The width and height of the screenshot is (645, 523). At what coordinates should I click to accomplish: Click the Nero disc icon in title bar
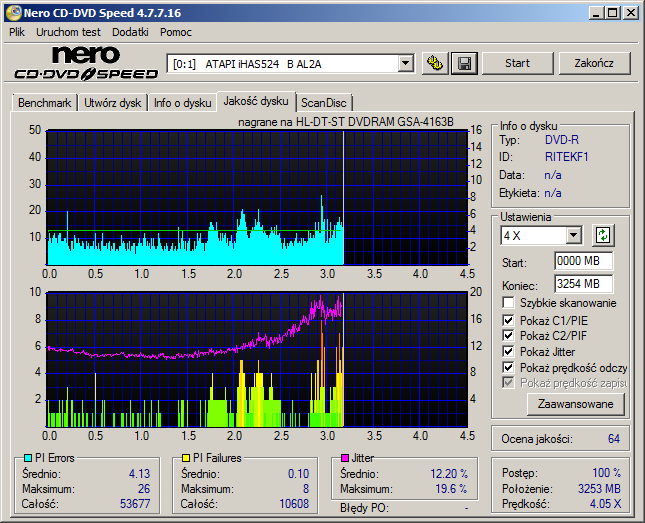[13, 13]
